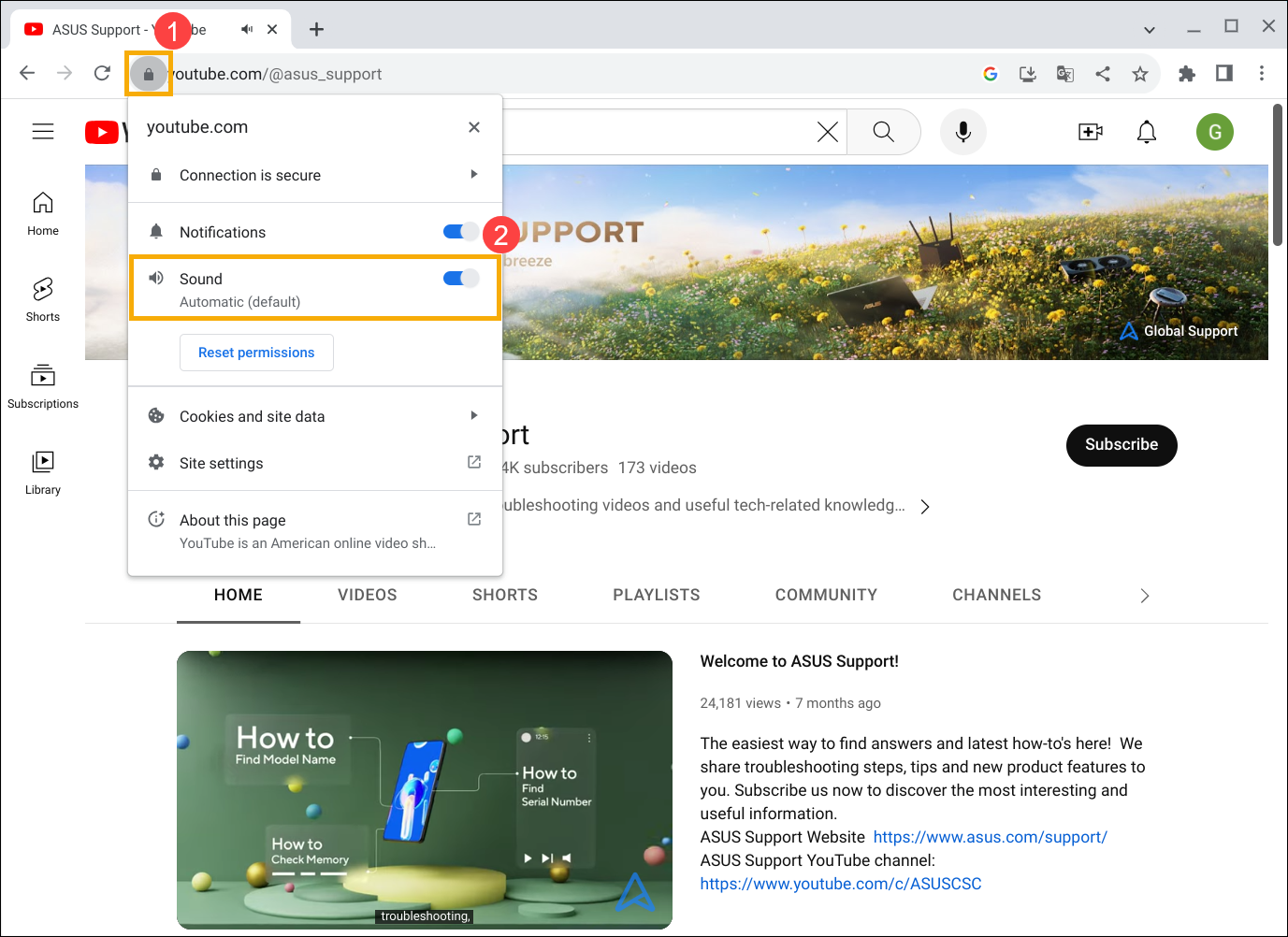Select the HOME channel tab
1288x937 pixels.
(x=239, y=596)
